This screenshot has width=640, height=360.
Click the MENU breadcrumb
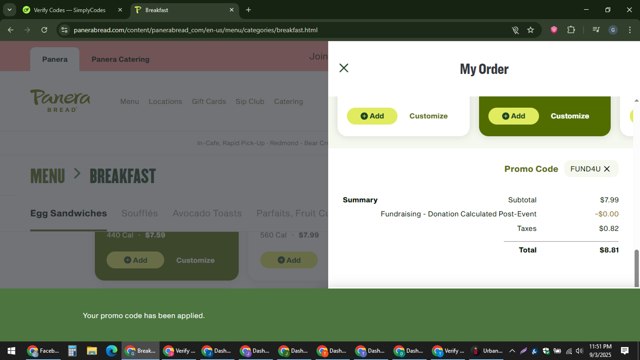[48, 176]
